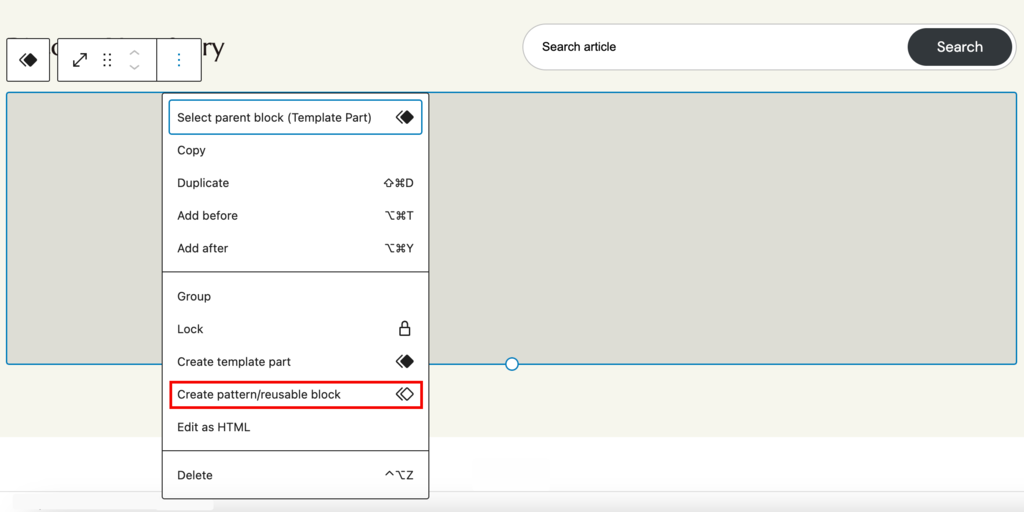
Task: Click the block resize handle circle
Action: tap(512, 364)
